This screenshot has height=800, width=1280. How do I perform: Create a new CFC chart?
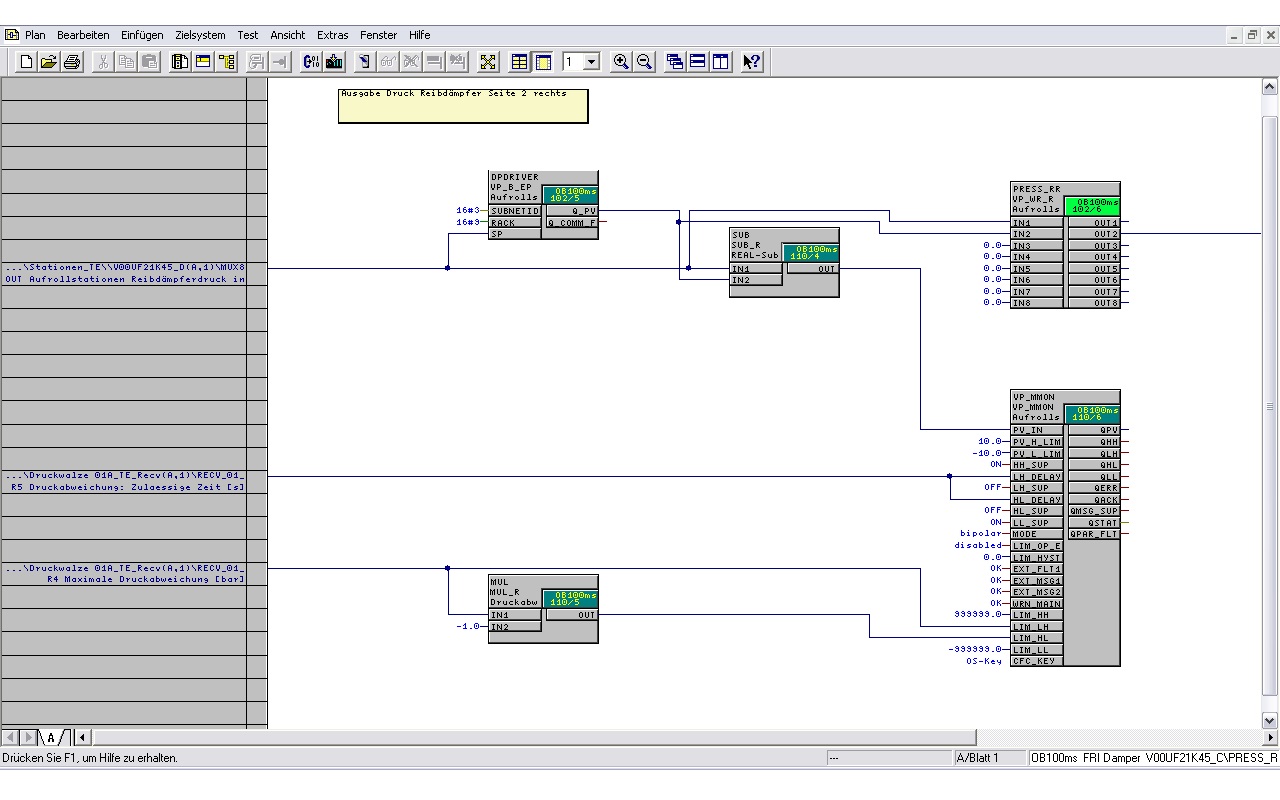coord(24,61)
